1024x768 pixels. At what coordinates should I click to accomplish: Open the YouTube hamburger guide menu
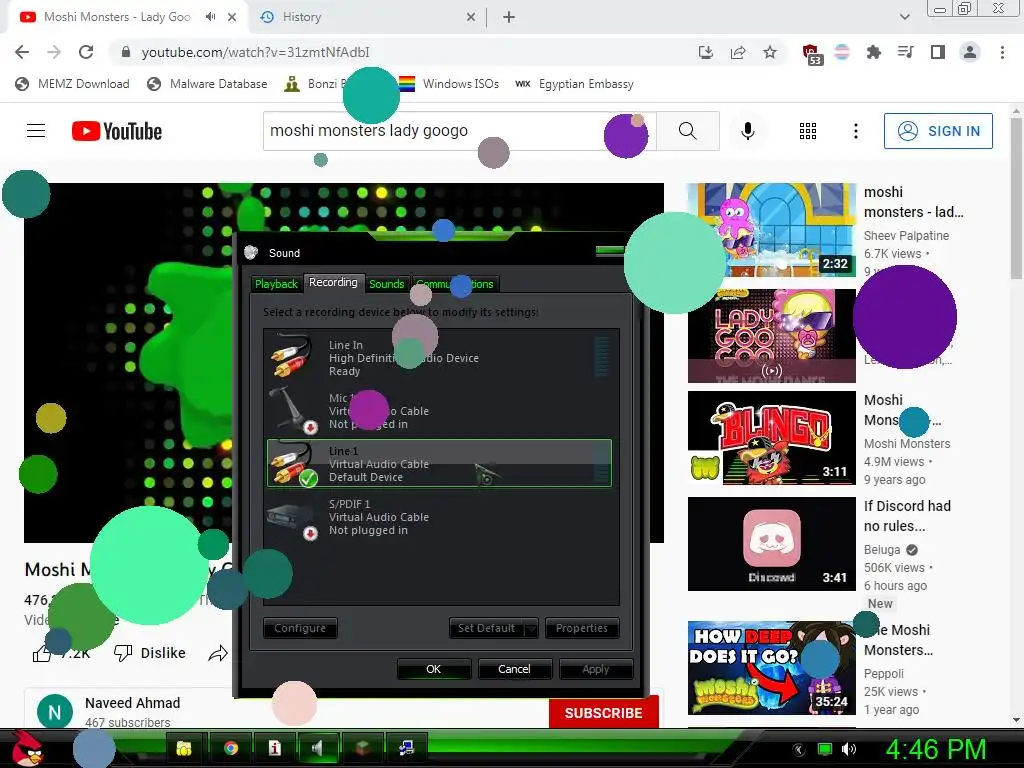(x=36, y=131)
